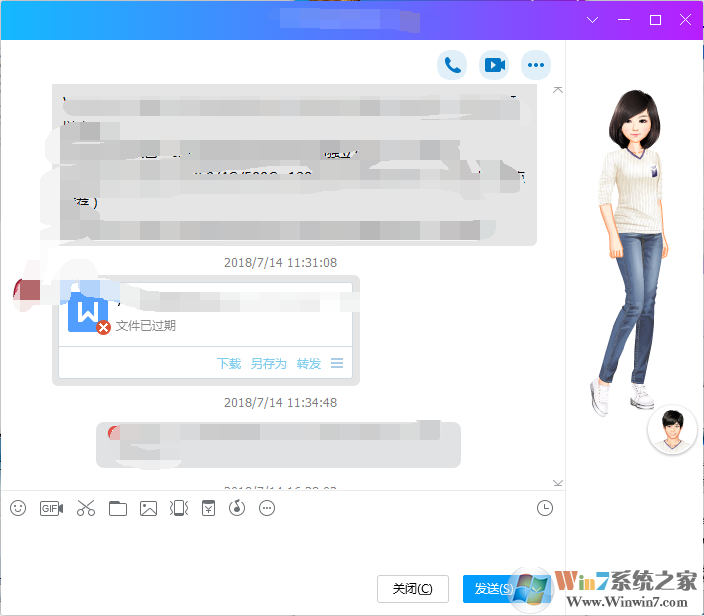Screen dimensions: 704x616
Task: Open the red packet icon
Action: [x=208, y=508]
